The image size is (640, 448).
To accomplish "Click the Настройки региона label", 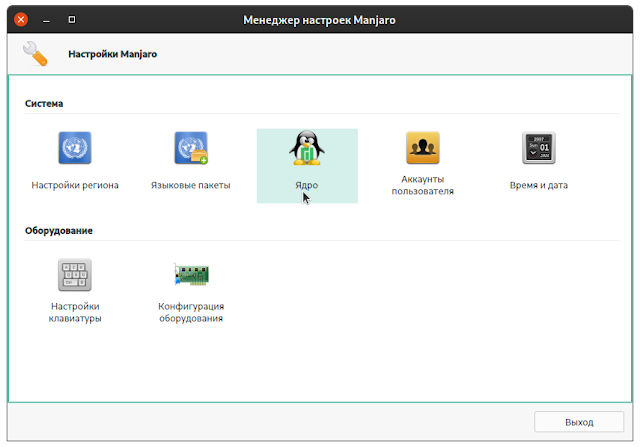I will pyautogui.click(x=75, y=185).
